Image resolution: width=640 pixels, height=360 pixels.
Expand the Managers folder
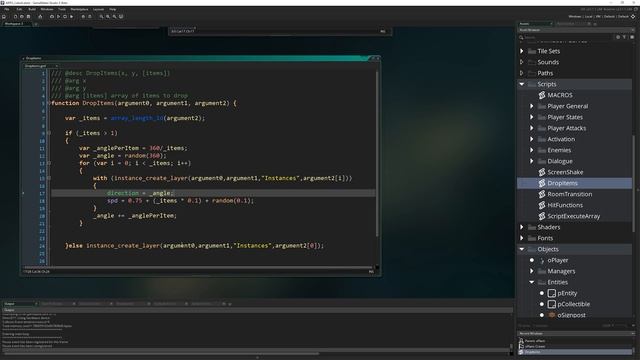531,271
